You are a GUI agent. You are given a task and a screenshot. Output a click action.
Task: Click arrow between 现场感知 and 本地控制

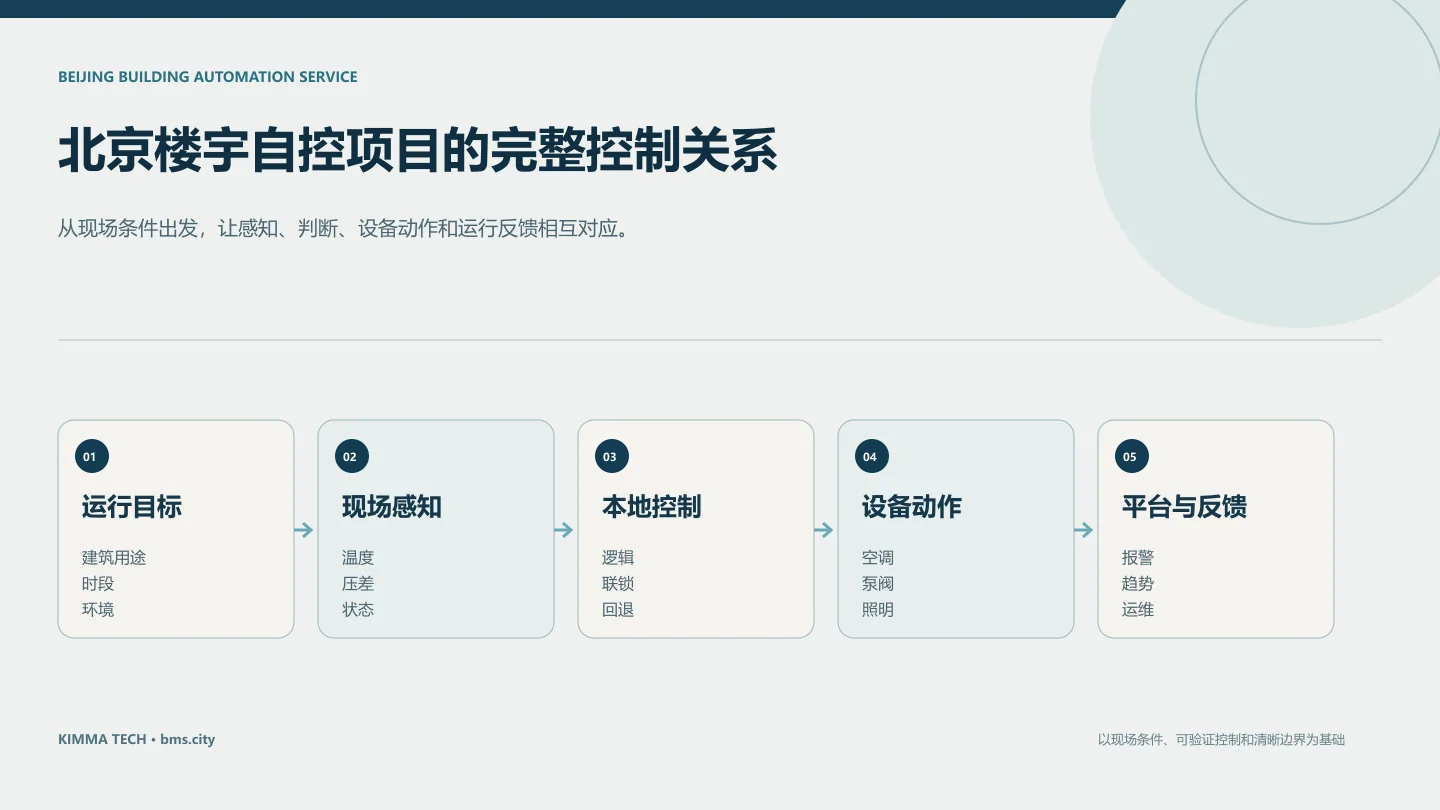pyautogui.click(x=564, y=530)
